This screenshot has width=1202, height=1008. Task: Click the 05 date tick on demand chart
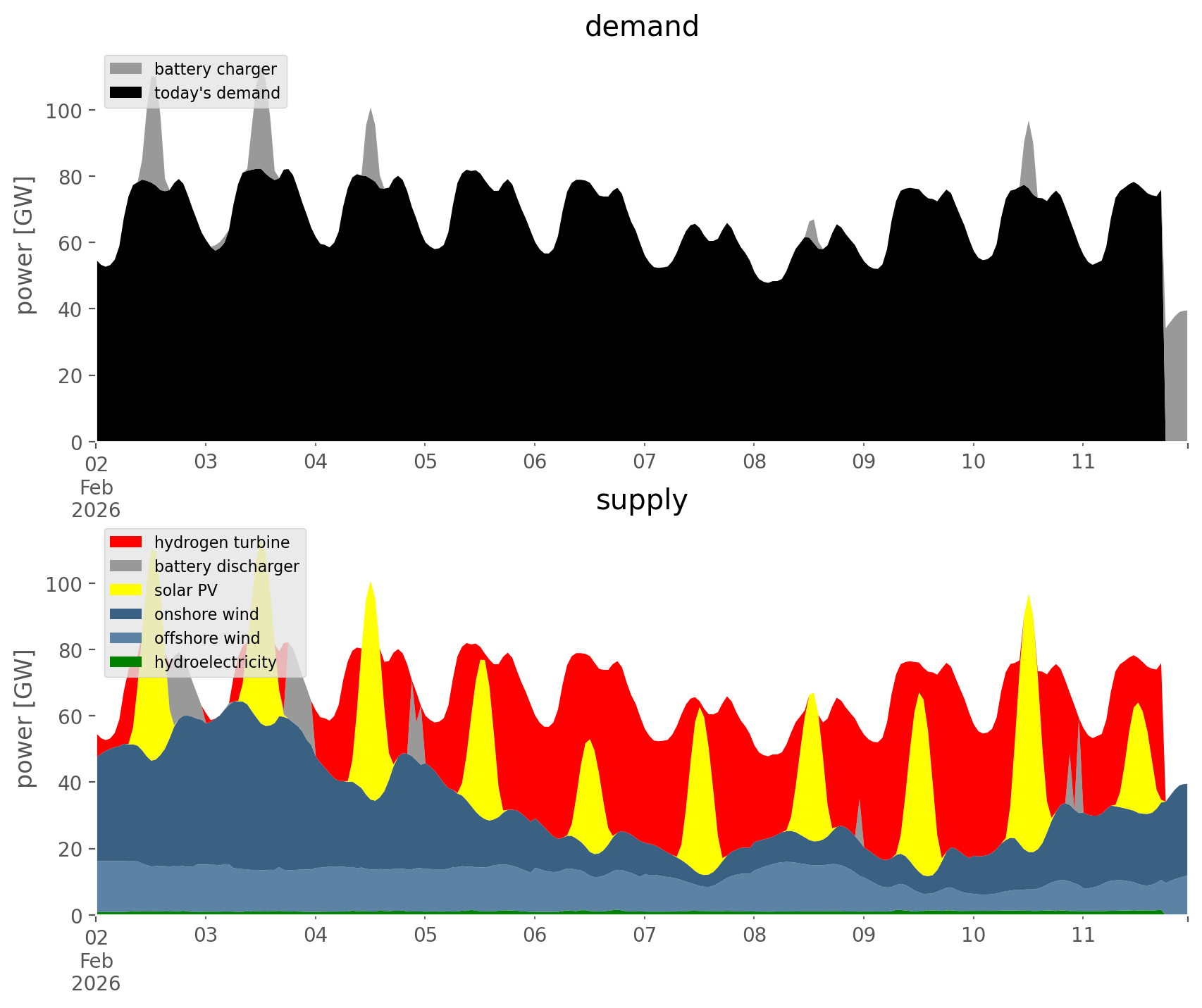[425, 462]
